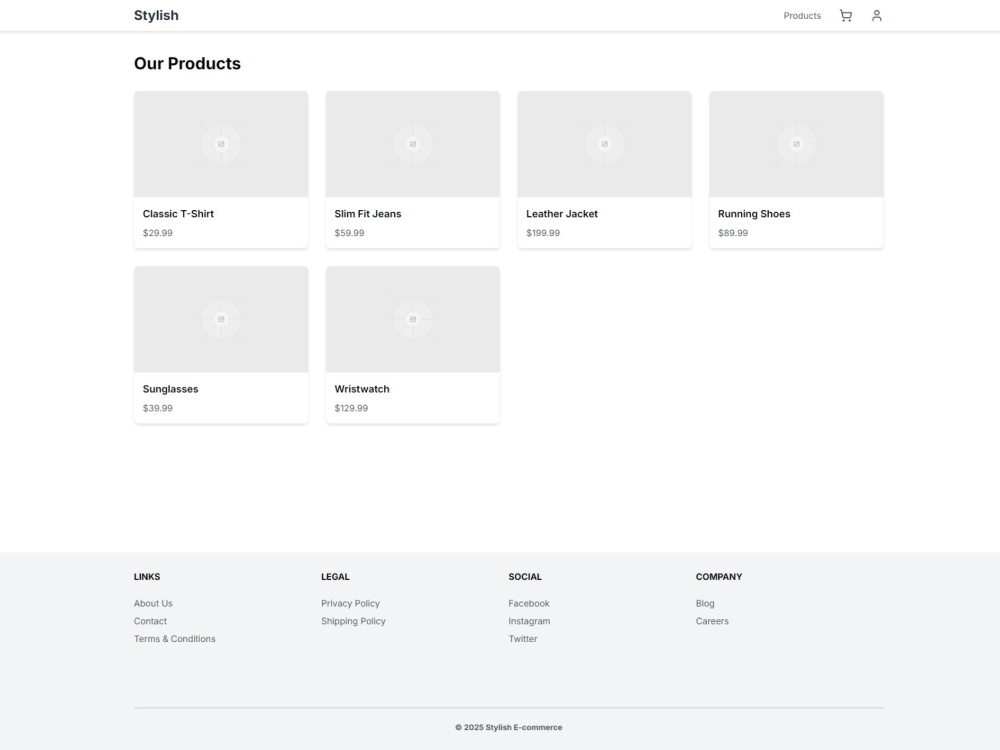Select the Sunglasses title

(170, 389)
